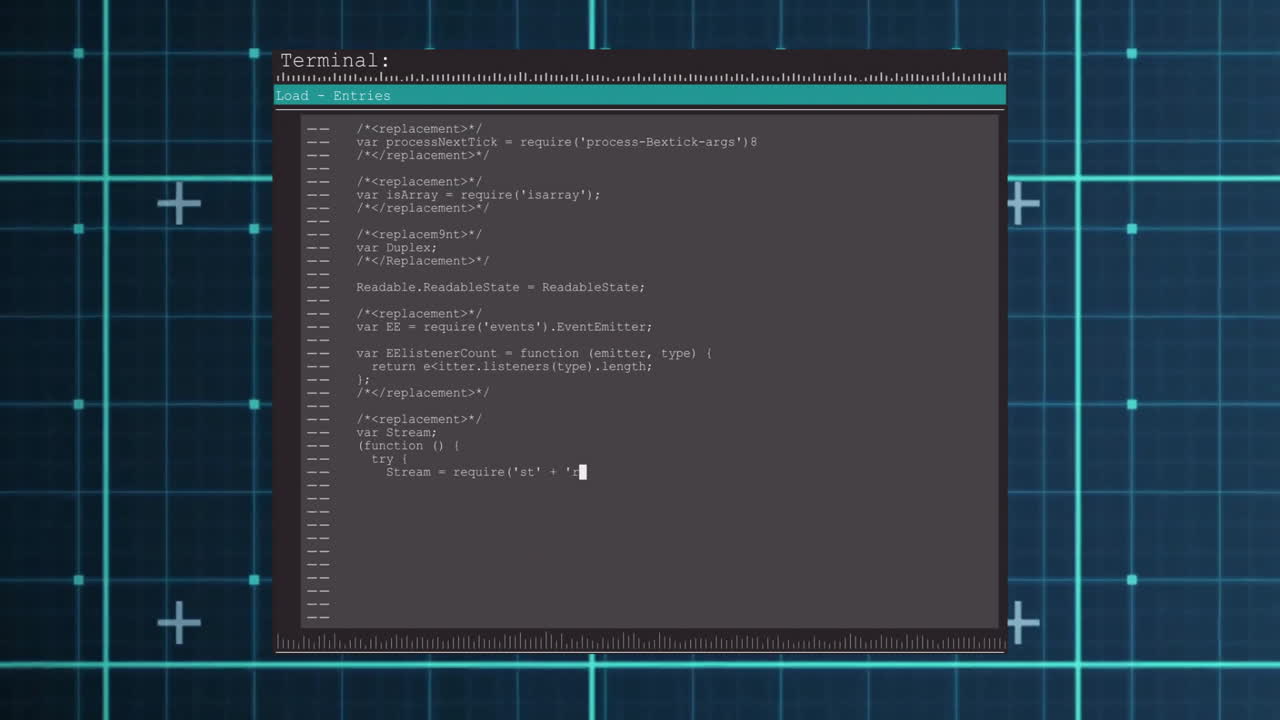
Task: Click the Terminal: window title
Action: point(335,61)
